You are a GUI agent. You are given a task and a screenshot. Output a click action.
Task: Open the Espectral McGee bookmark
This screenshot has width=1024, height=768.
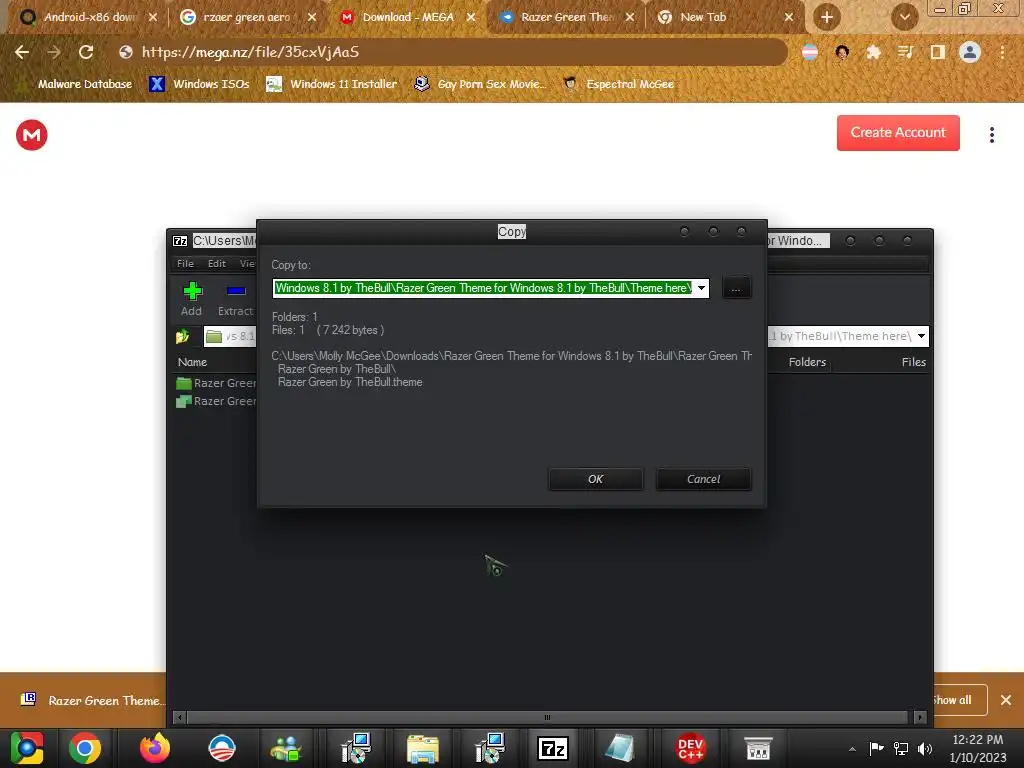618,84
